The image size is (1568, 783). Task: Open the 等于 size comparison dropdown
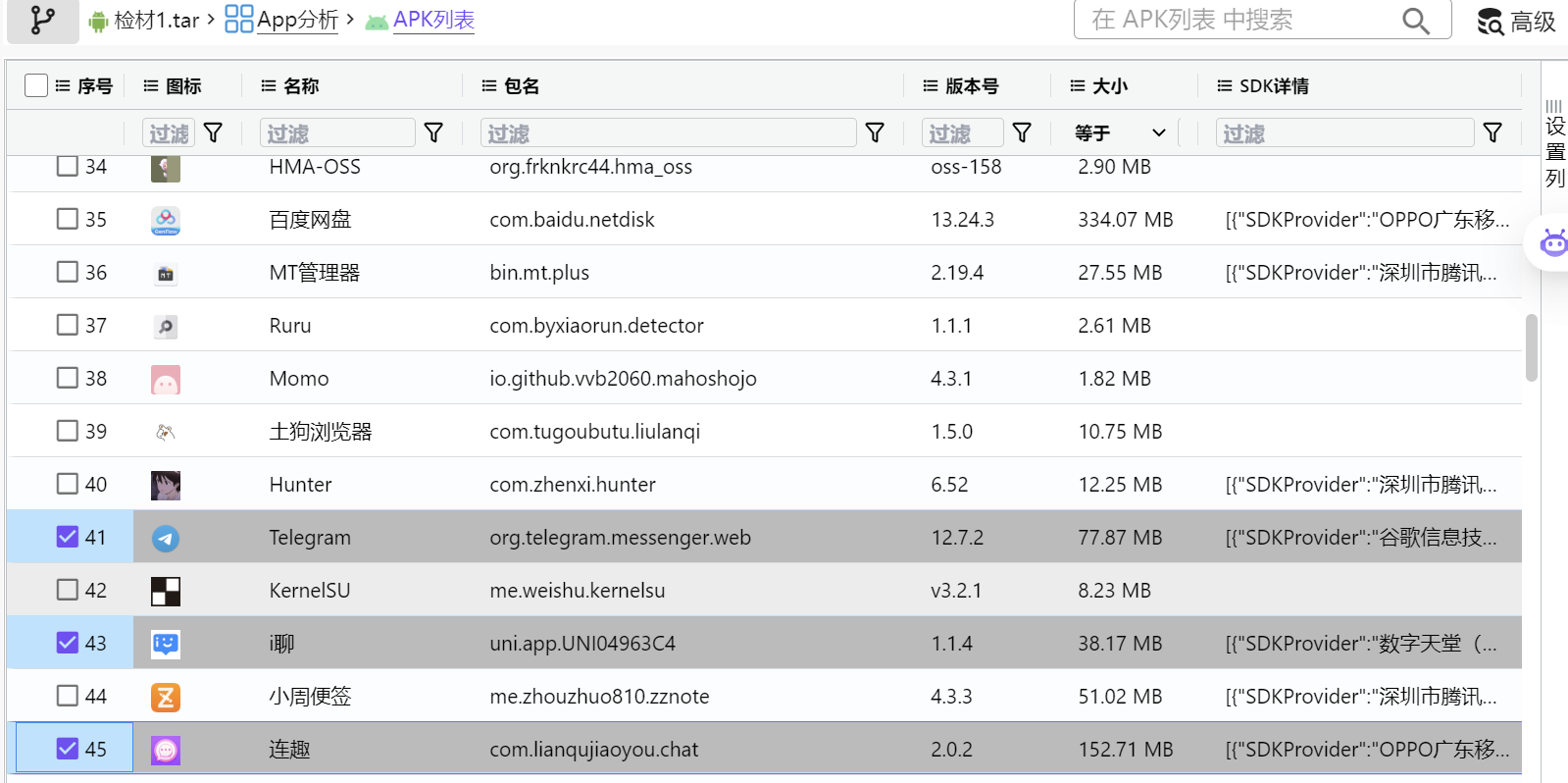[x=1122, y=132]
